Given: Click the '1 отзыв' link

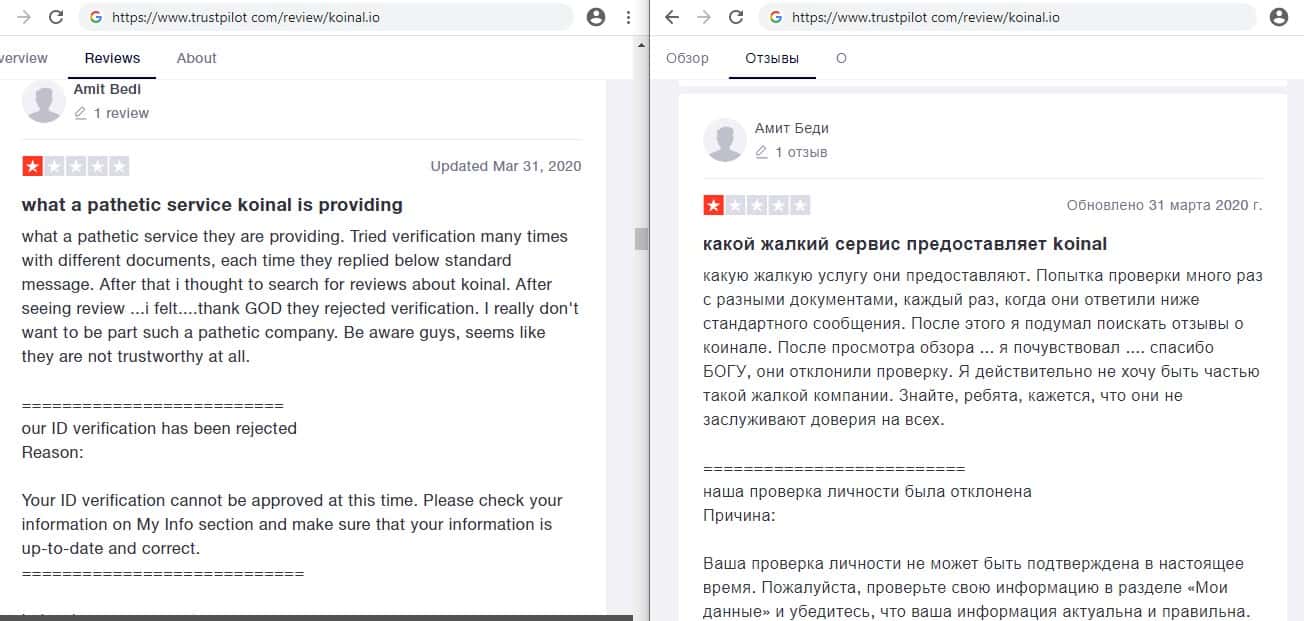Looking at the screenshot, I should pos(800,152).
